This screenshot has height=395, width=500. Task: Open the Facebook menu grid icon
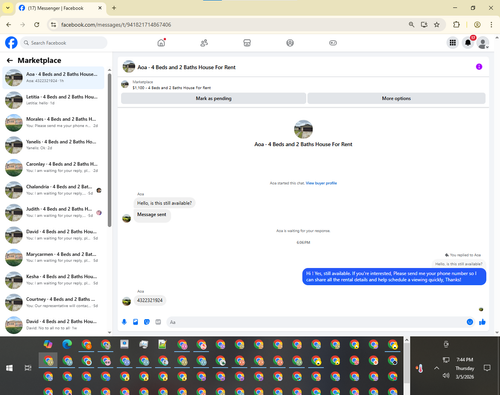pos(453,43)
